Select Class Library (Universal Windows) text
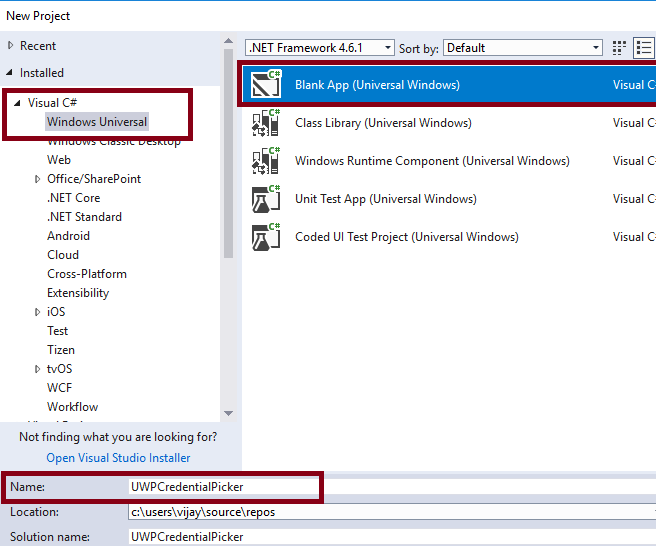The image size is (656, 546). coord(383,123)
